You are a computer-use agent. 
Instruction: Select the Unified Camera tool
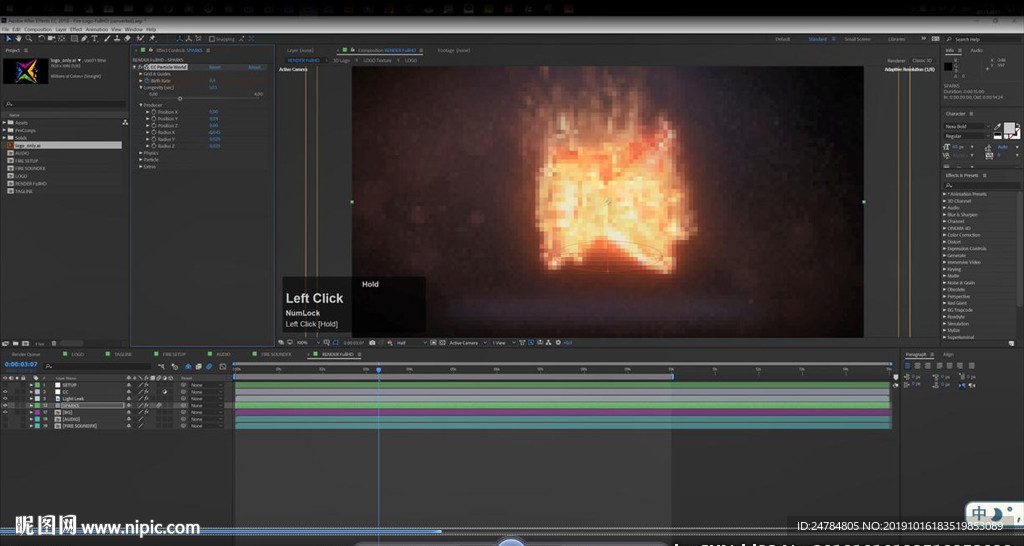52,39
